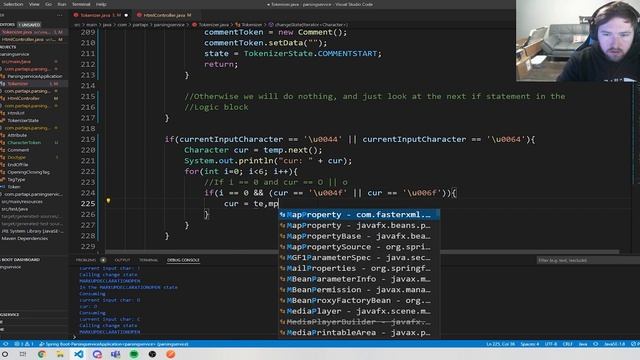Click the src breadcrumb segment

tap(77, 25)
